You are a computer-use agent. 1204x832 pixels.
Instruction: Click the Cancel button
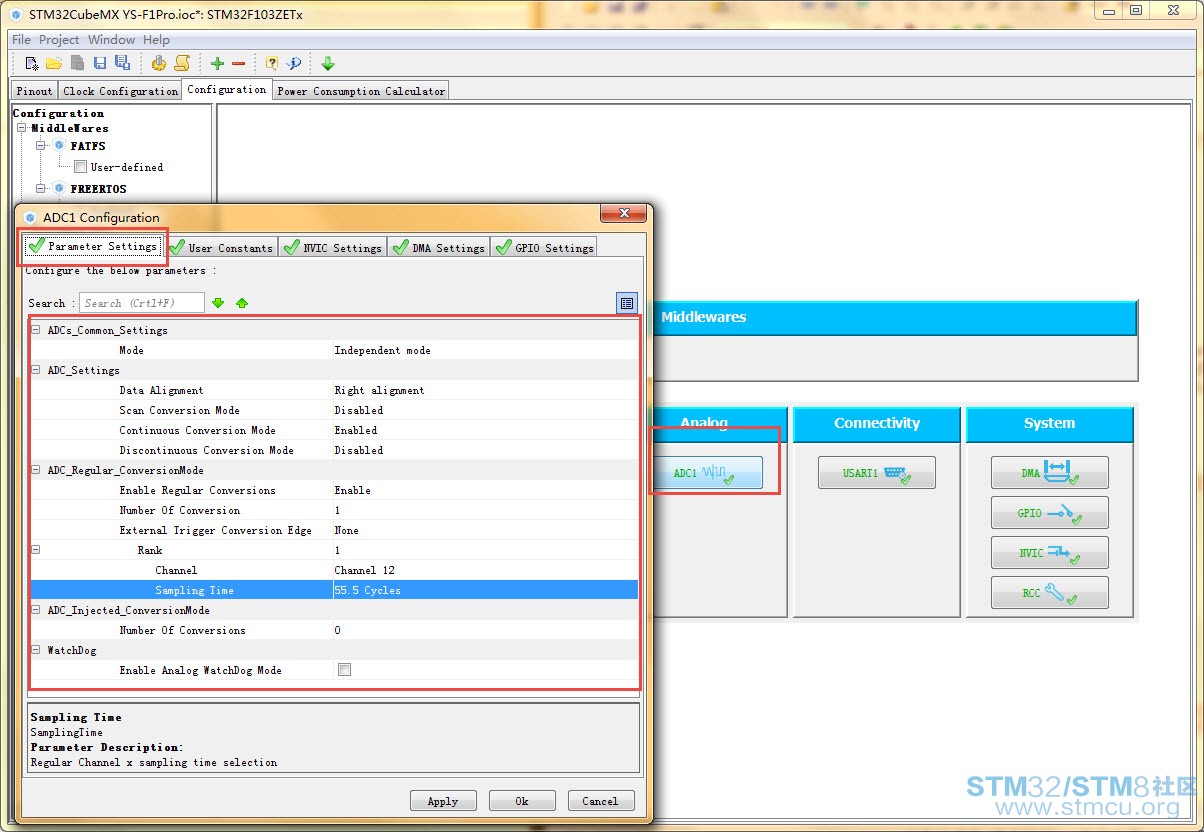pos(600,801)
